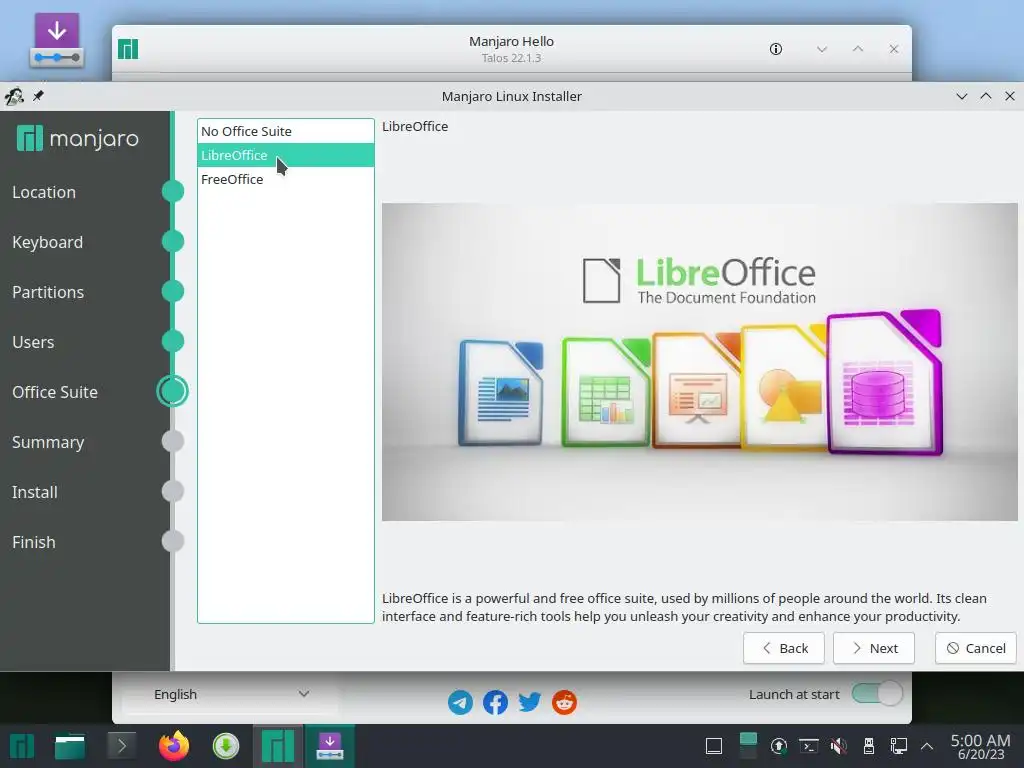Select the No Office Suite option
The image size is (1024, 768).
pyautogui.click(x=285, y=131)
